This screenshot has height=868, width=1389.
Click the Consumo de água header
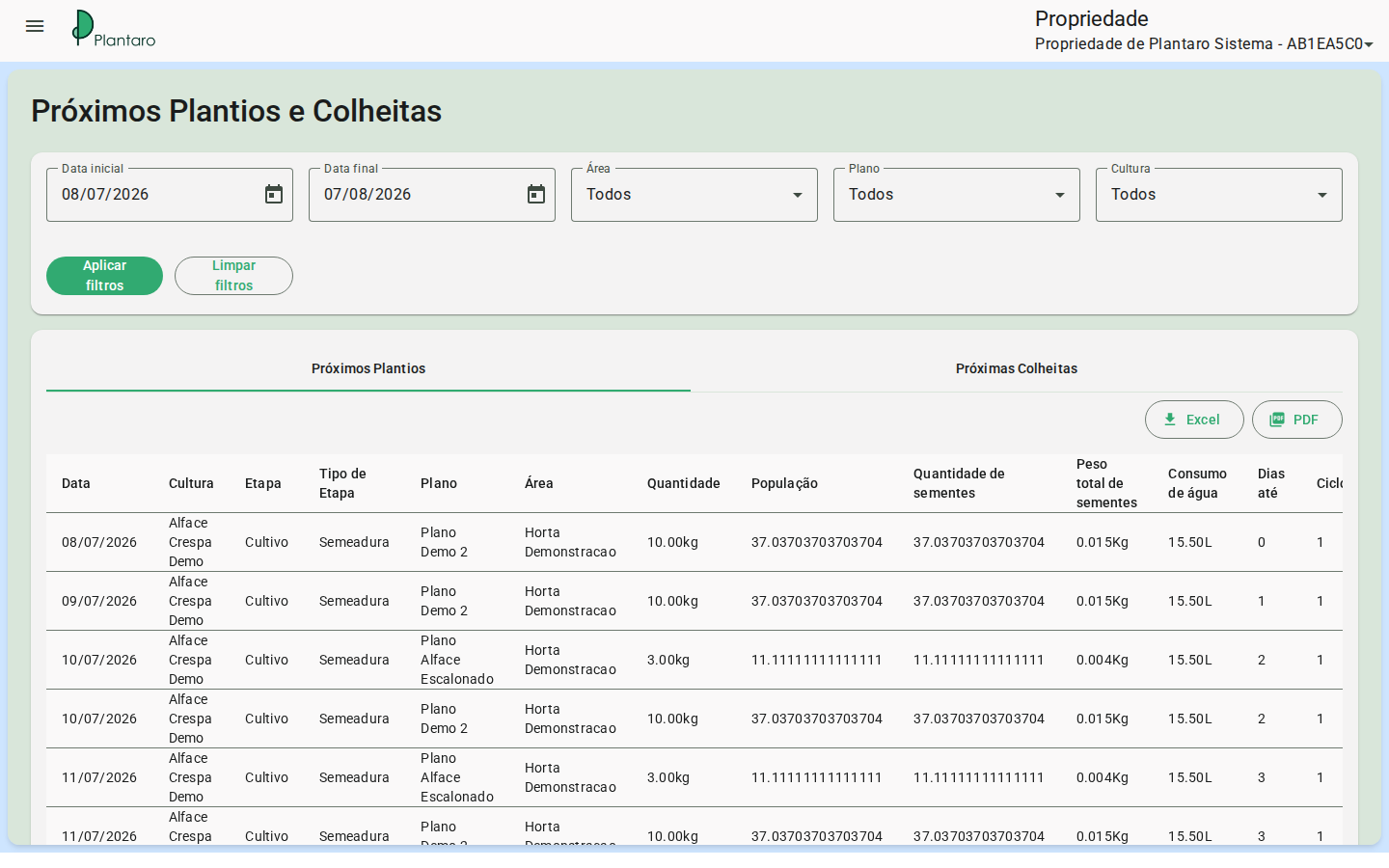click(x=1197, y=483)
